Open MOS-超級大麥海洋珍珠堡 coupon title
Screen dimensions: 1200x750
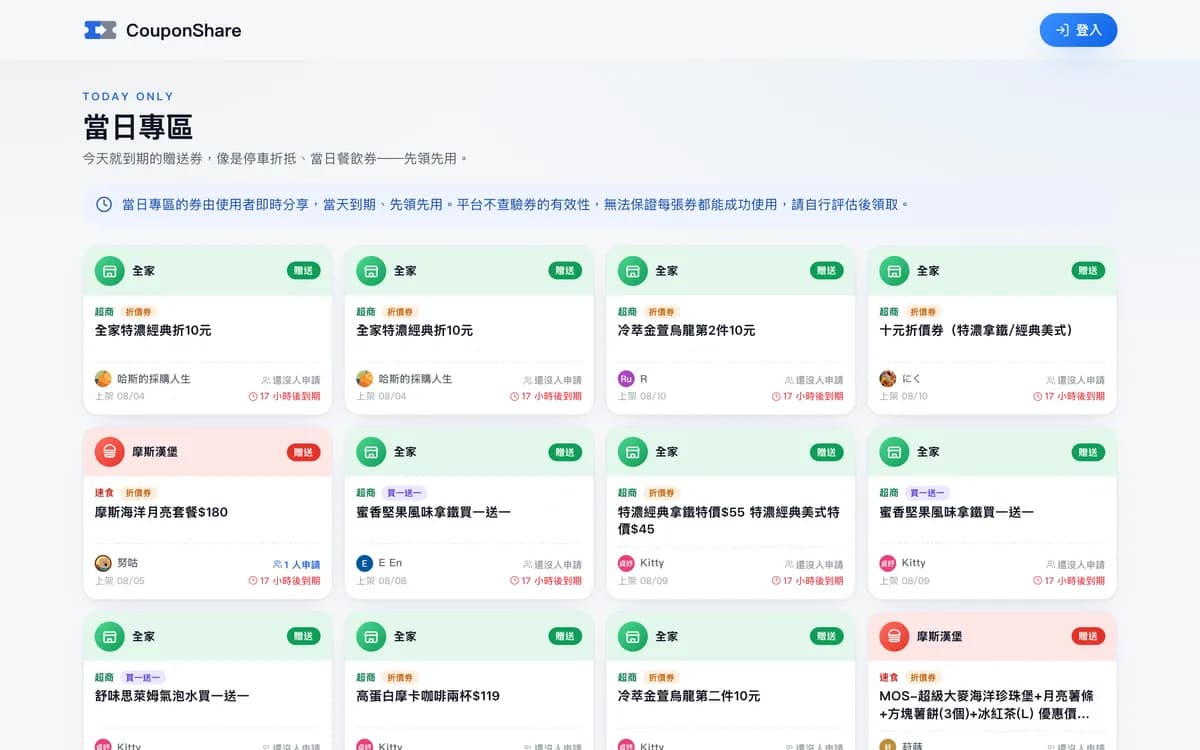click(x=985, y=705)
